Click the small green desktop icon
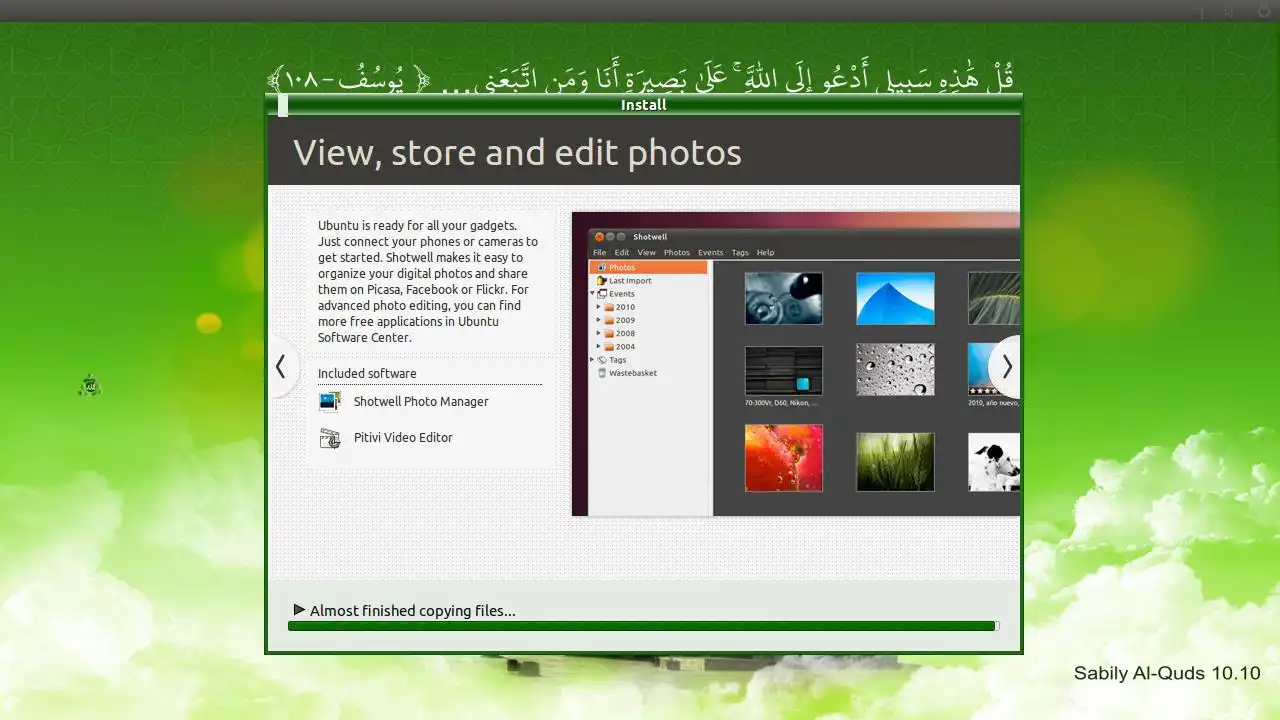Viewport: 1280px width, 720px height. coord(90,385)
